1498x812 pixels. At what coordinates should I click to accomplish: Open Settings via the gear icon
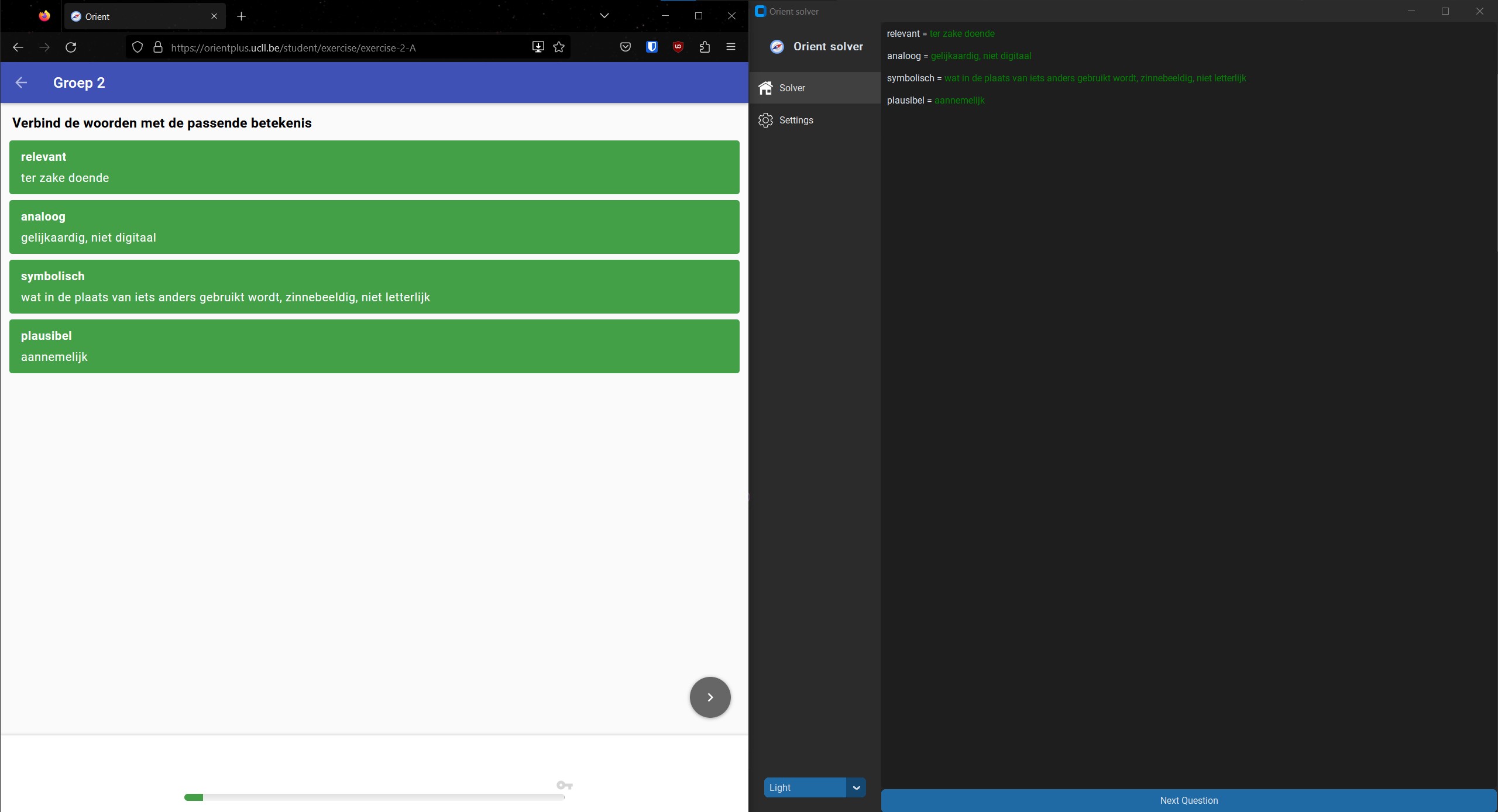pyautogui.click(x=766, y=120)
